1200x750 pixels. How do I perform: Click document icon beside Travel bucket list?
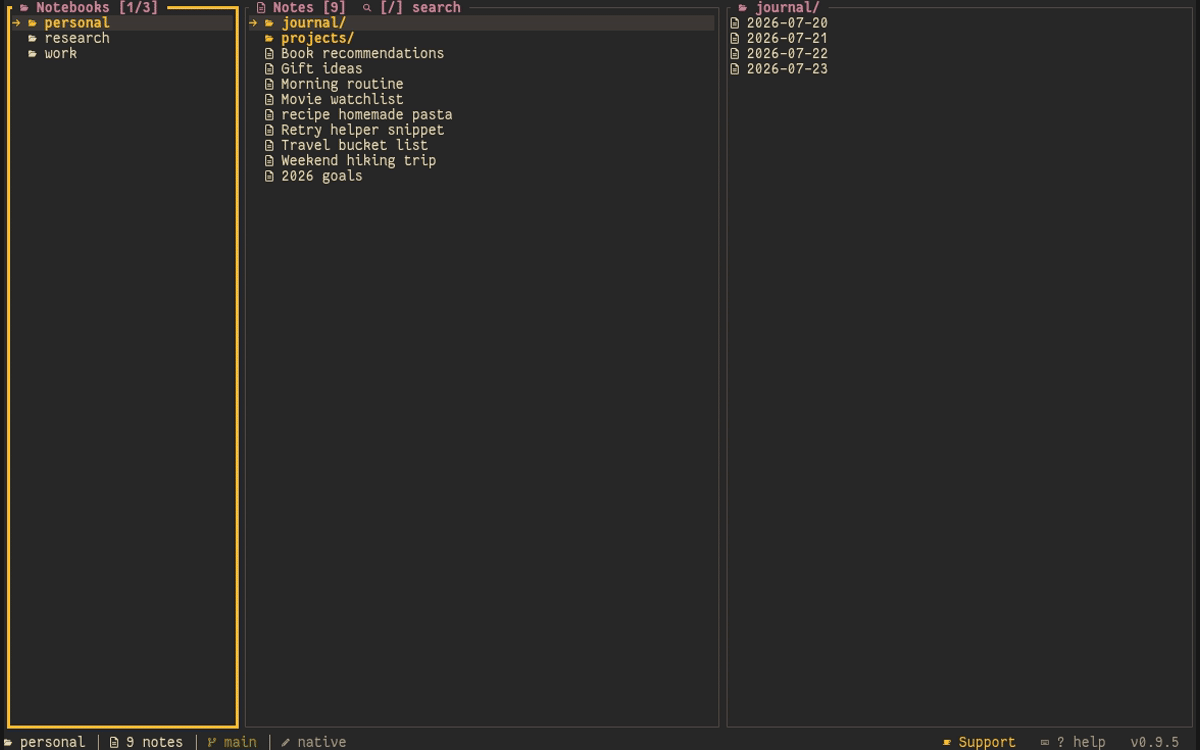tap(269, 145)
